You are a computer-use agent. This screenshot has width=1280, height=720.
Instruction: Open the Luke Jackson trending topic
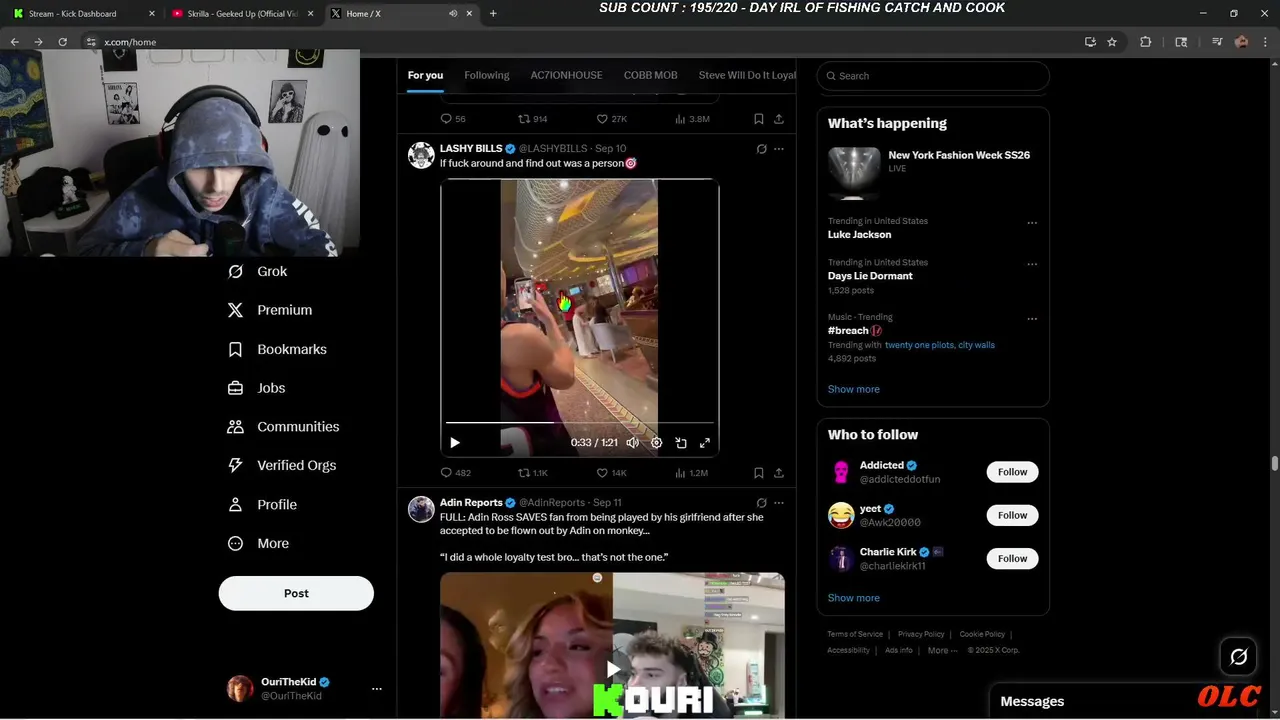click(x=859, y=235)
